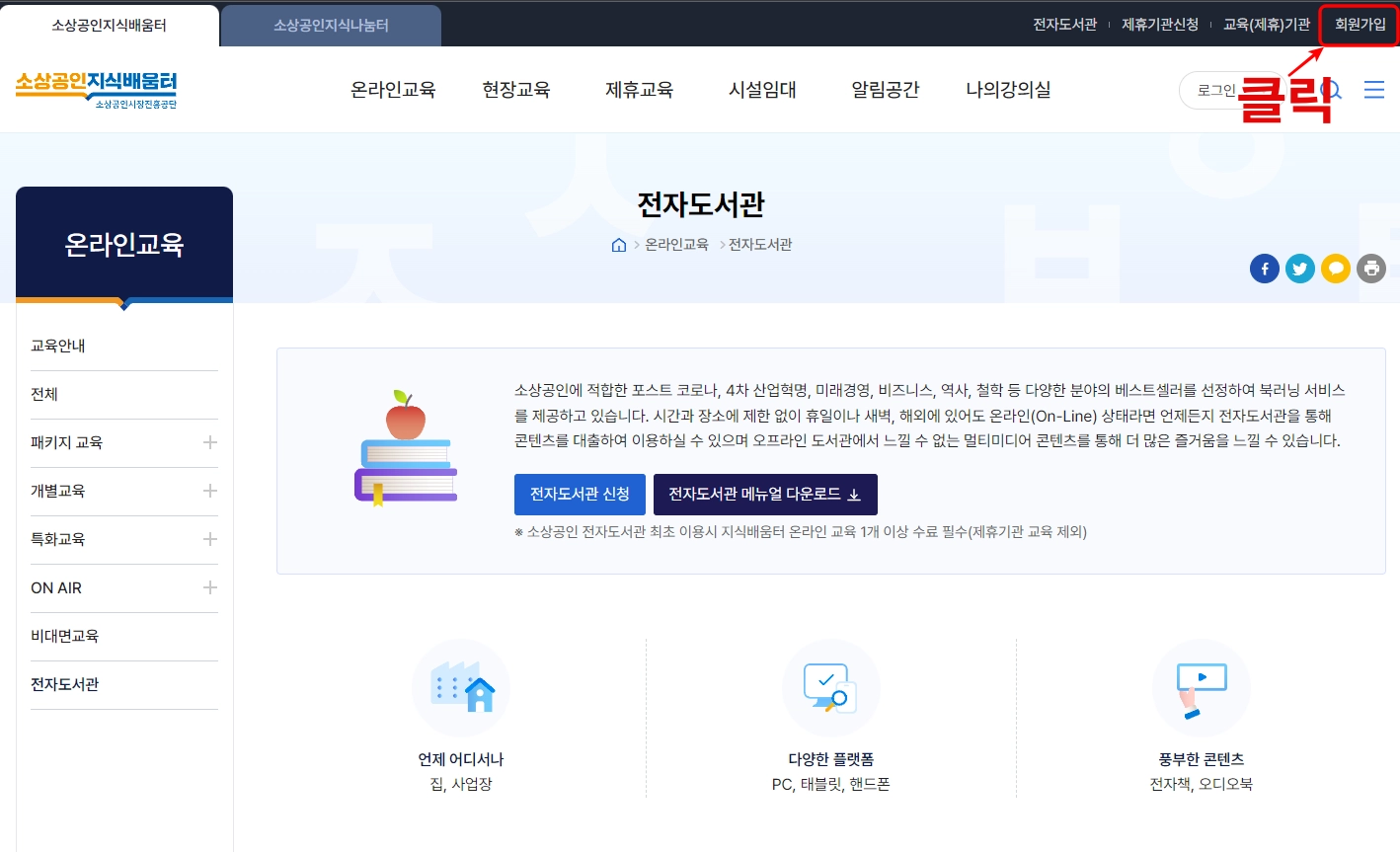Expand the 특화교육 section
Screen dimensions: 1400x852
209,539
